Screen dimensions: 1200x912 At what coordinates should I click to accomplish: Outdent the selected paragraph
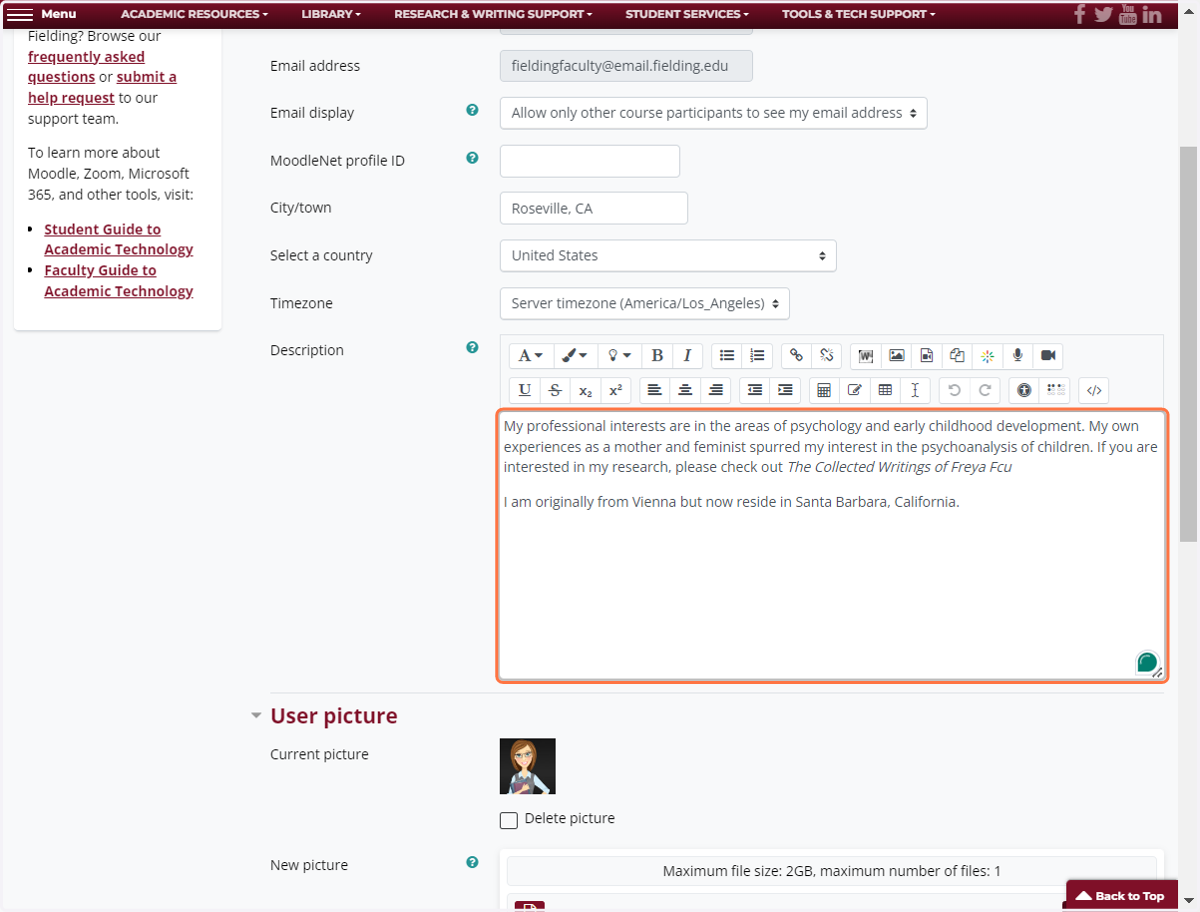pos(755,391)
